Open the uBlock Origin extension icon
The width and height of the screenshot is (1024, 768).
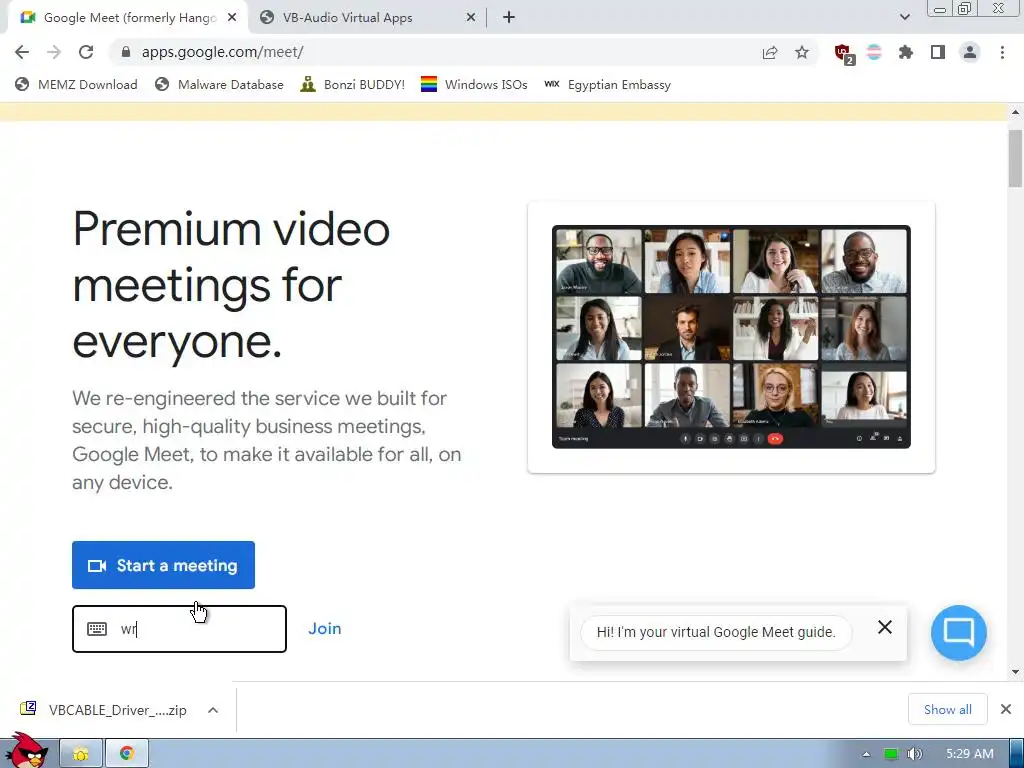[x=844, y=53]
